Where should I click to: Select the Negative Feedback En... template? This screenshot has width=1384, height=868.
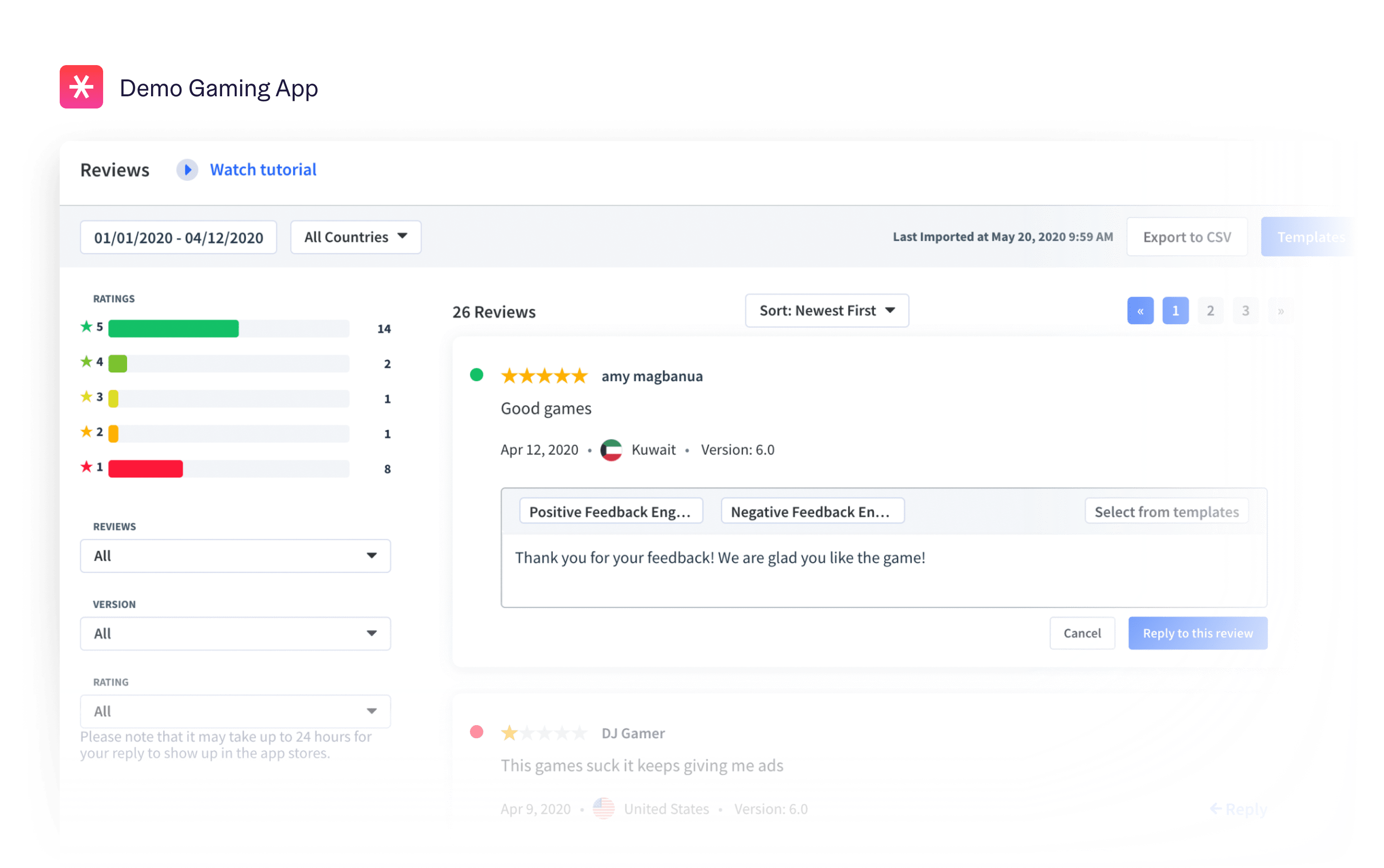pos(813,511)
